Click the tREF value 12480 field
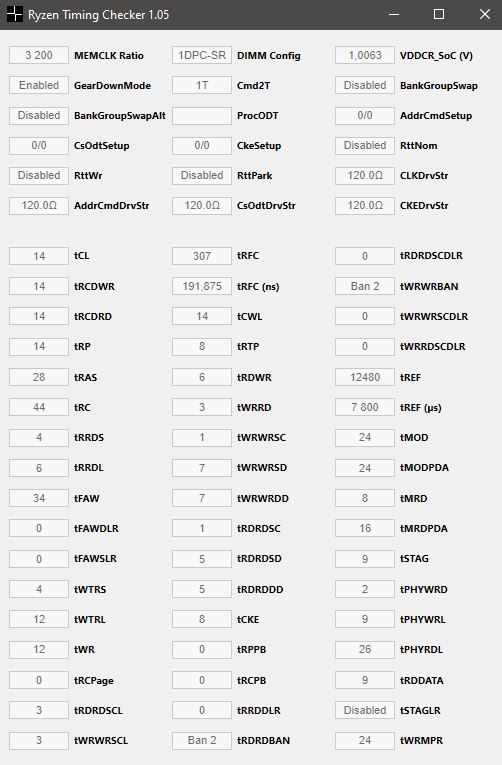The image size is (502, 765). [365, 377]
